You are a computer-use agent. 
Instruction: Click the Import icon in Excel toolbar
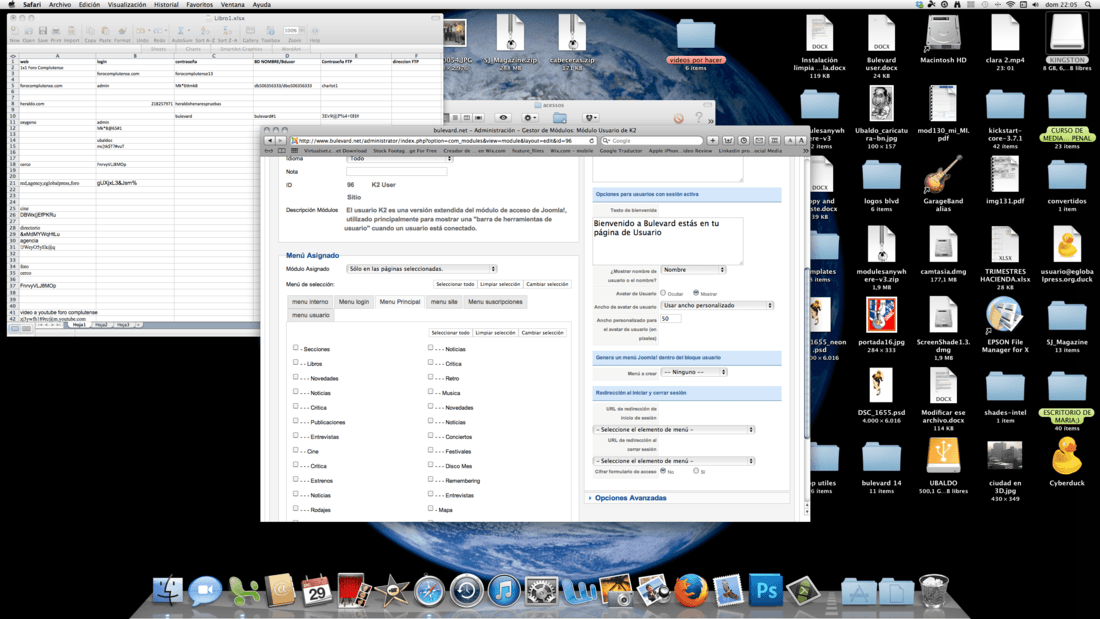(x=72, y=32)
